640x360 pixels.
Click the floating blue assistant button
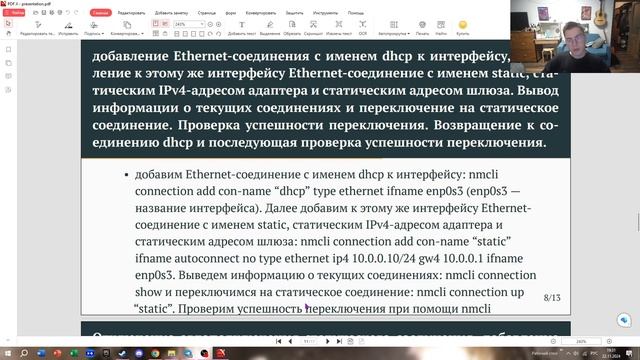[624, 320]
